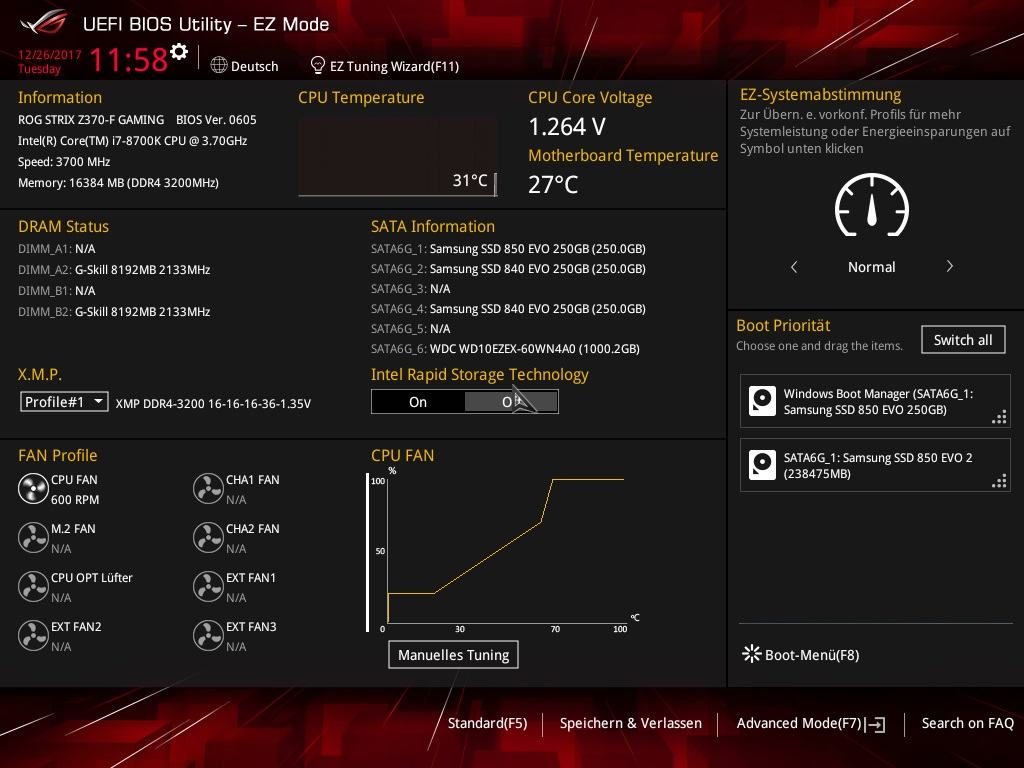Select the Windows Boot Manager boot entry

tap(875, 401)
